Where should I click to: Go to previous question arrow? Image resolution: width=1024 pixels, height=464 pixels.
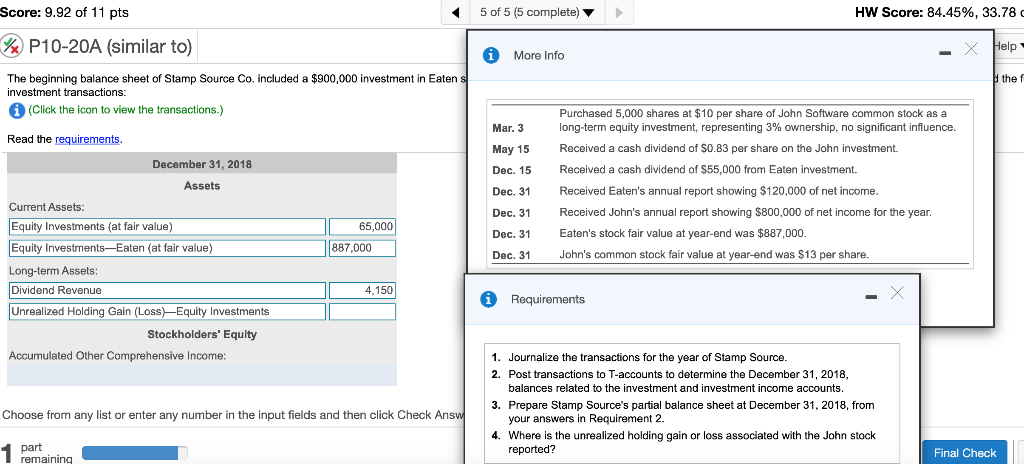coord(458,12)
